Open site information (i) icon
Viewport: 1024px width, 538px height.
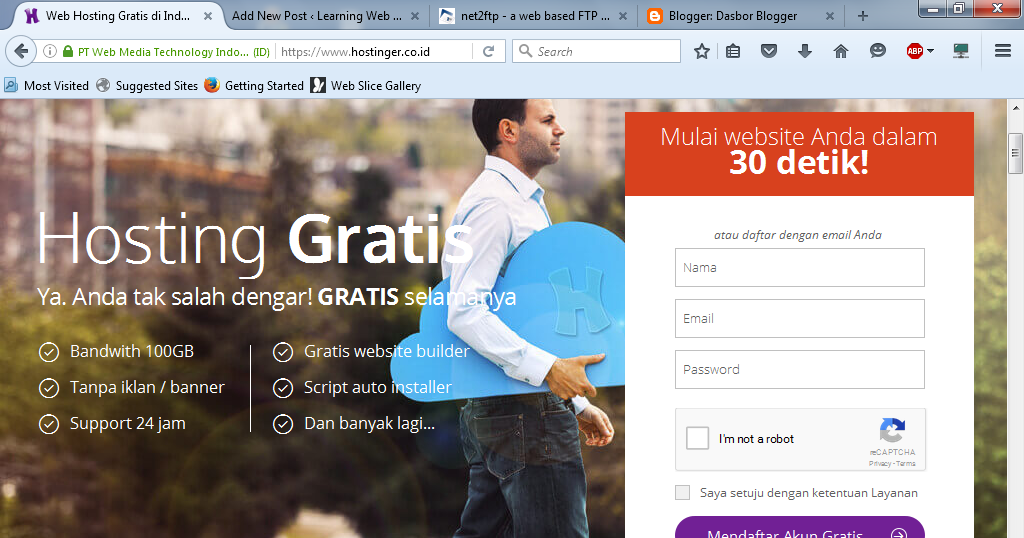coord(50,51)
